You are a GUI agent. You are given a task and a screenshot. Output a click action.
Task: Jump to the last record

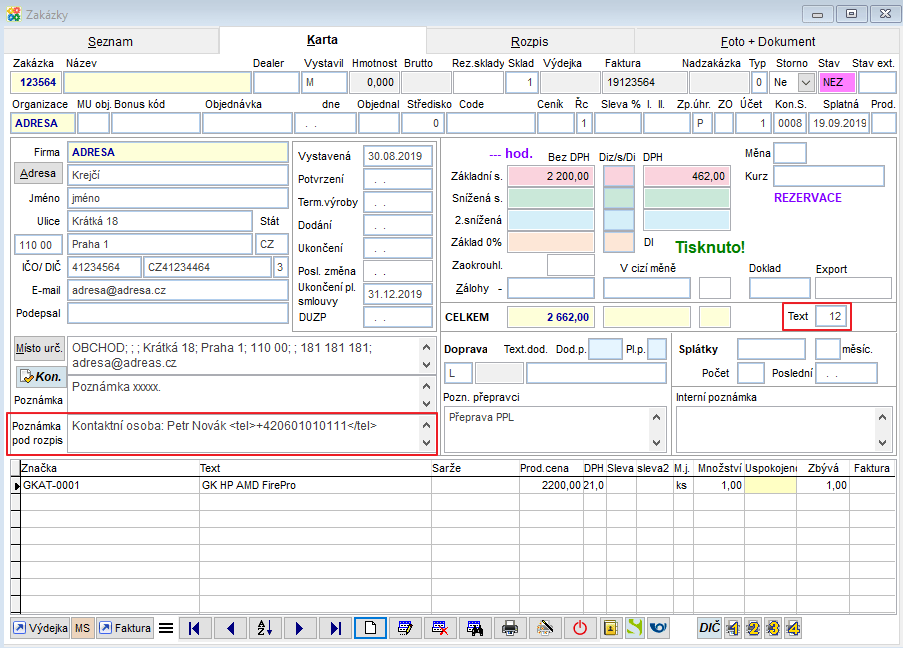pos(335,628)
